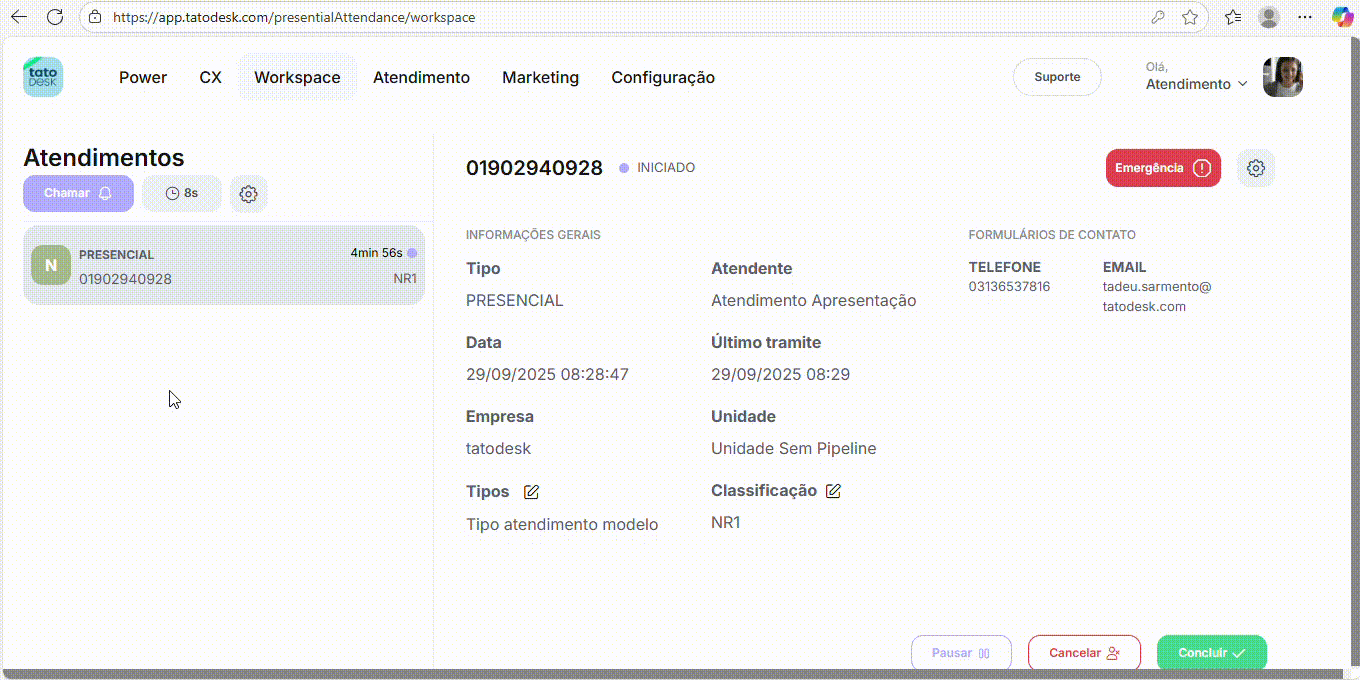Click the green Concluir button
The image size is (1360, 680).
point(1211,653)
